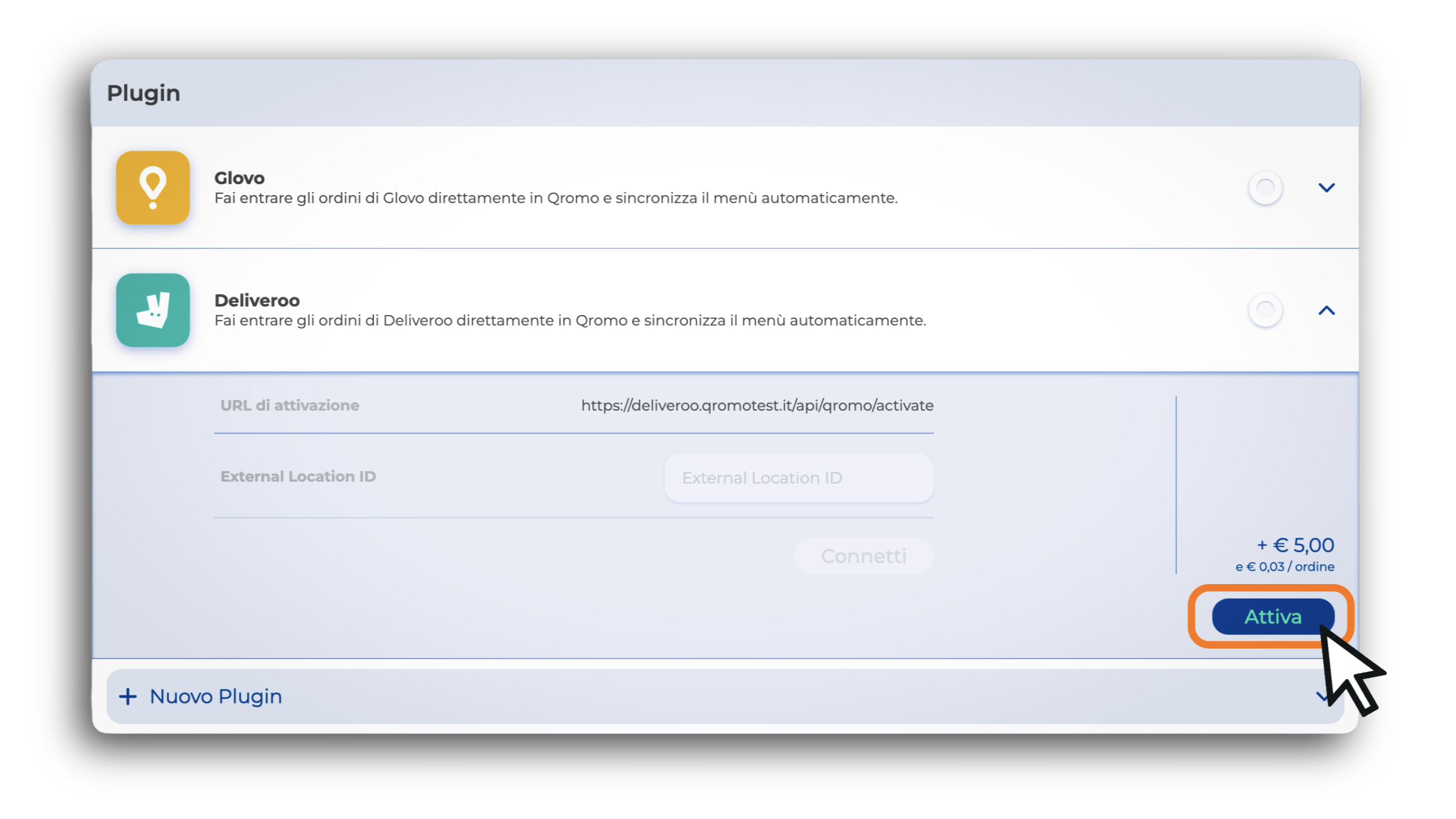1456x819 pixels.
Task: Click the teal Deliveroo plugin logo
Action: (153, 310)
